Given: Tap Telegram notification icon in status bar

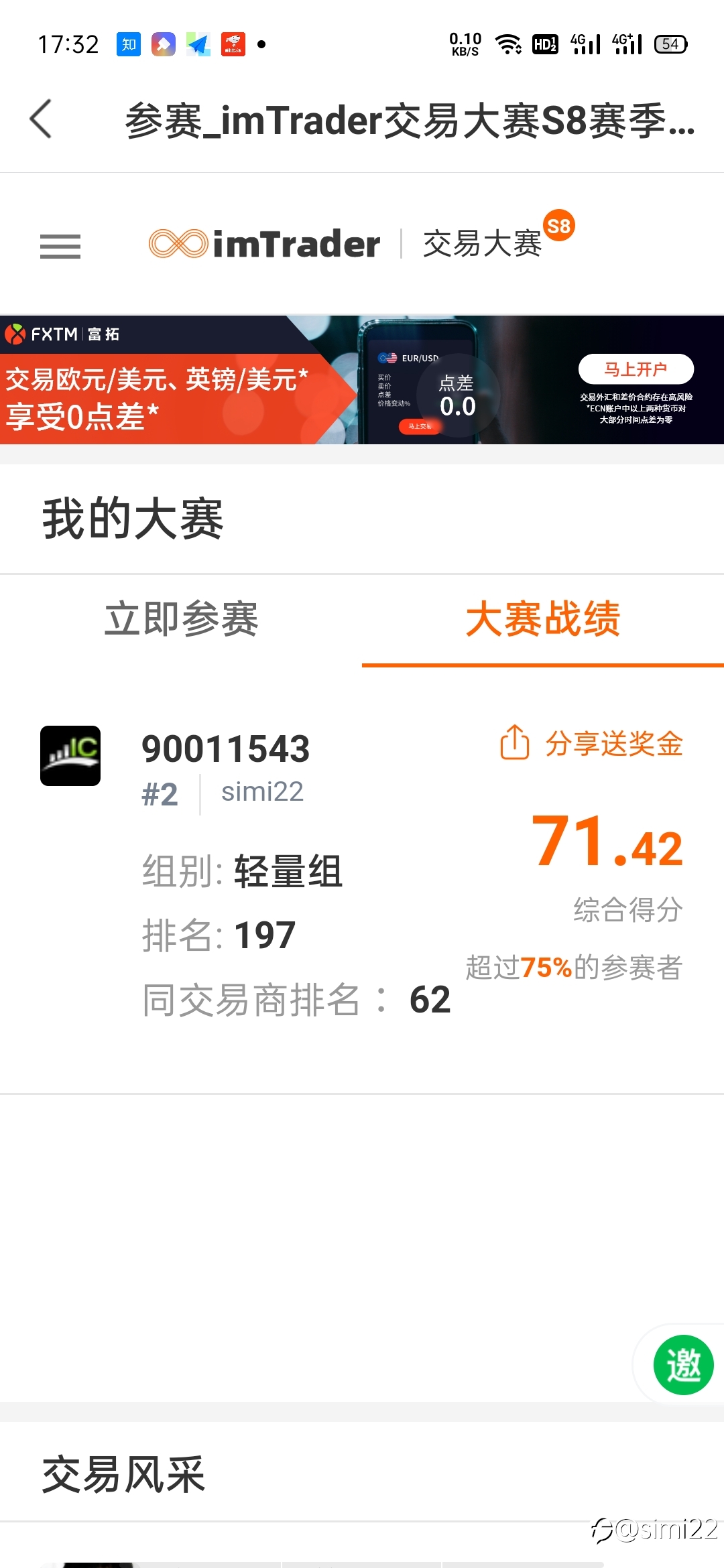Looking at the screenshot, I should pos(198,44).
